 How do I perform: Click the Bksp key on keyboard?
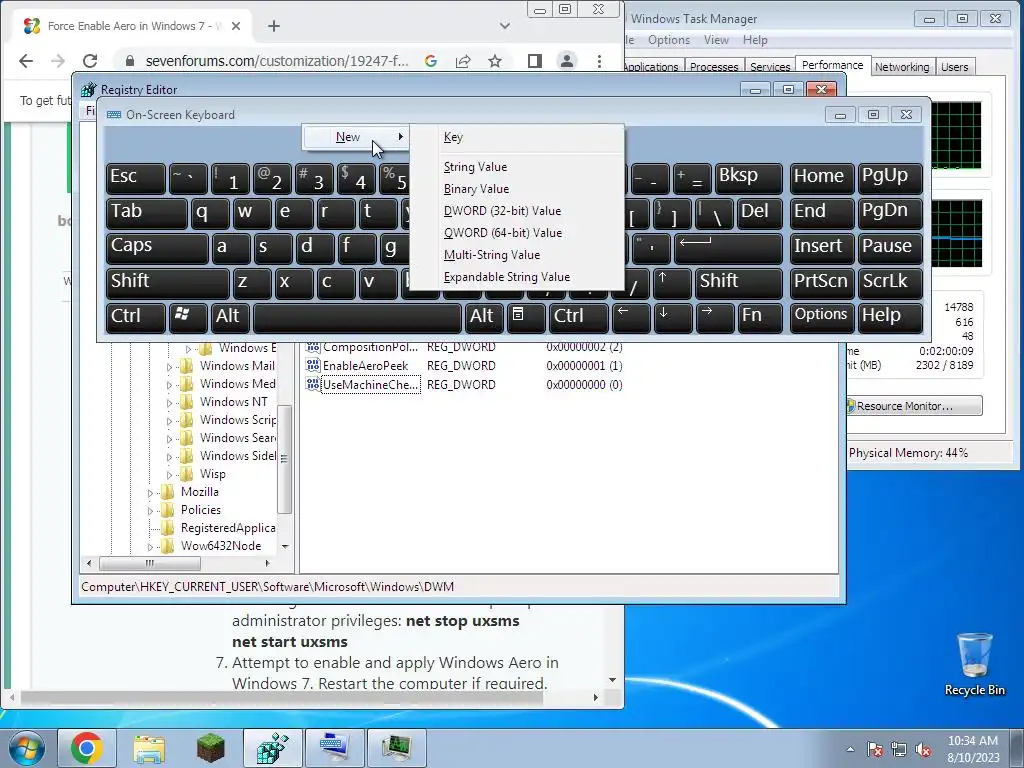pyautogui.click(x=748, y=178)
